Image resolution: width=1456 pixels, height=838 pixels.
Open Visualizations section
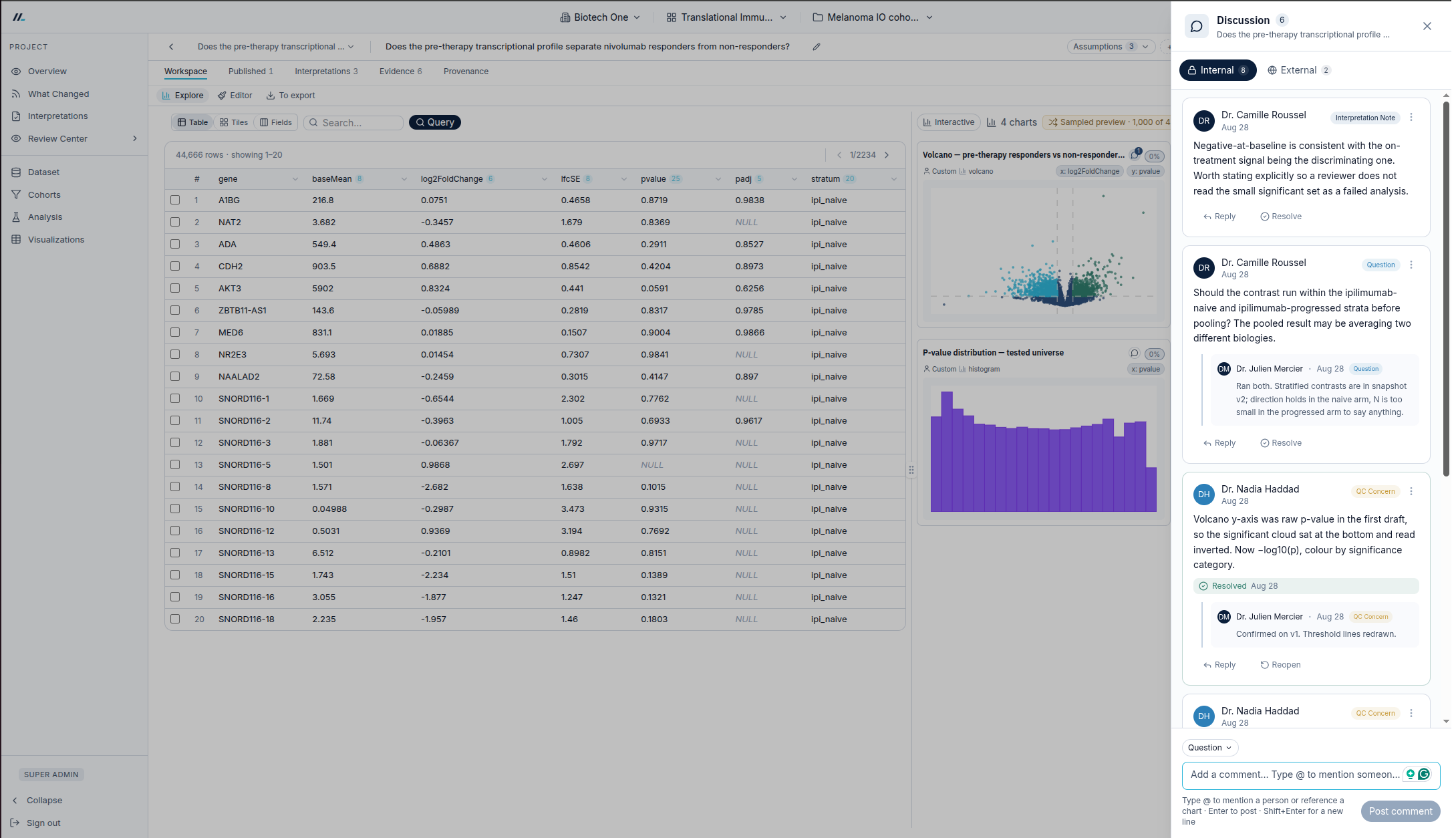56,240
